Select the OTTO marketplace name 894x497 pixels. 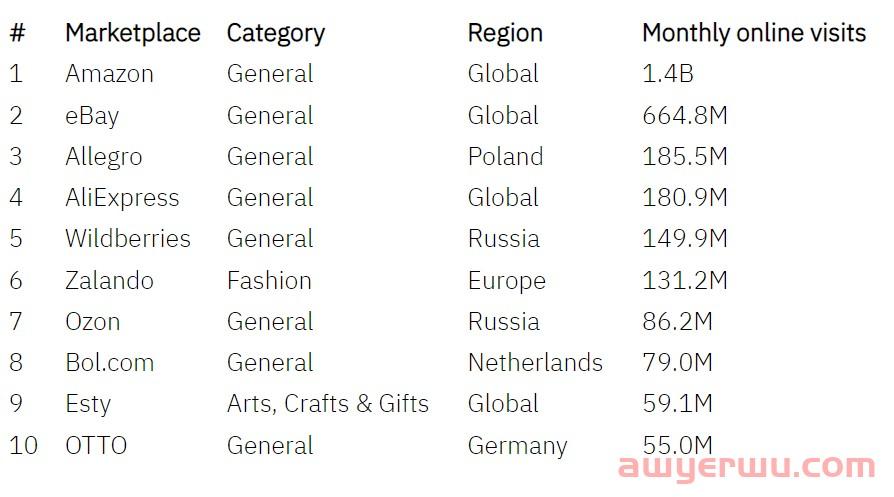96,446
